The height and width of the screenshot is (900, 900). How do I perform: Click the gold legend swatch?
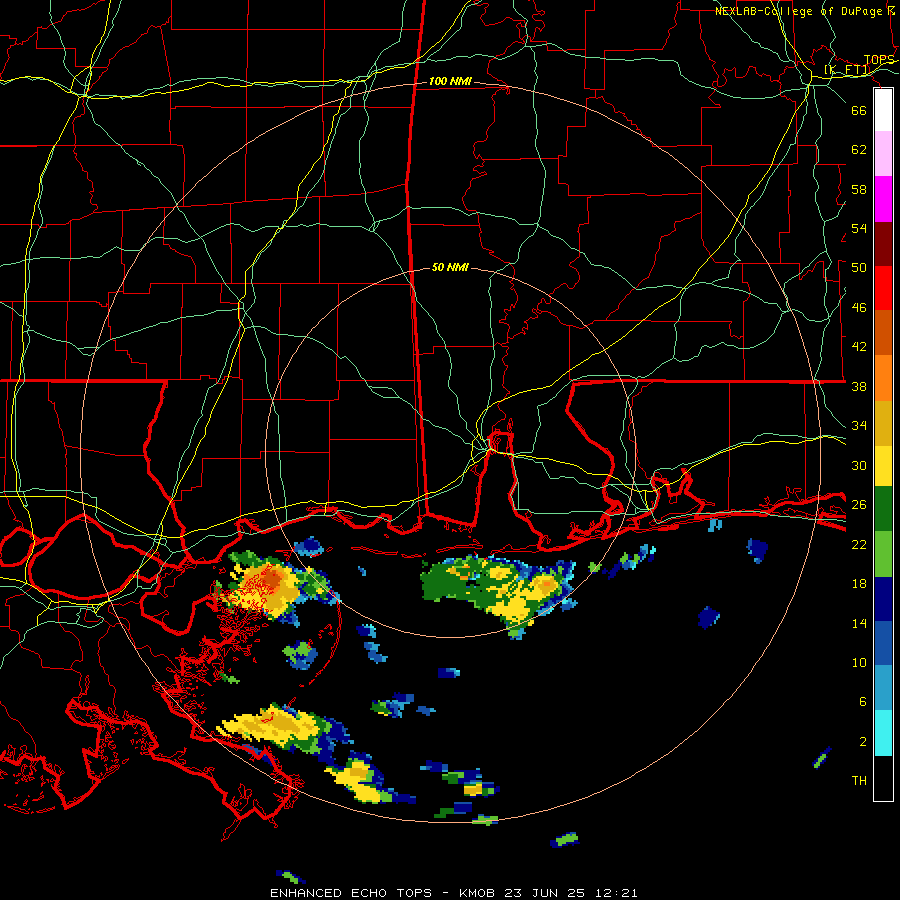tap(883, 423)
